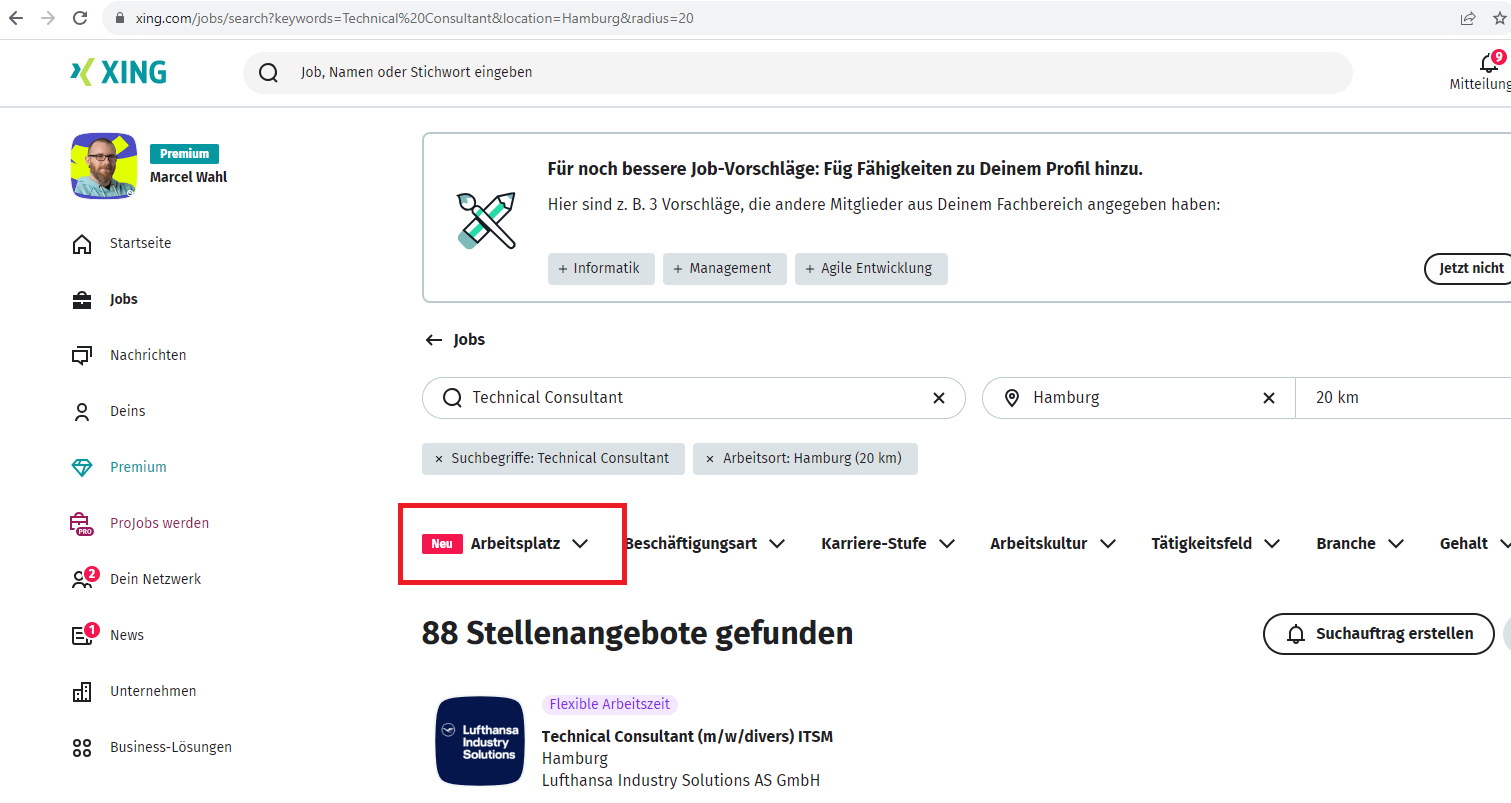The height and width of the screenshot is (803, 1511).
Task: Click the Suchauftrag erstellen button
Action: 1378,634
